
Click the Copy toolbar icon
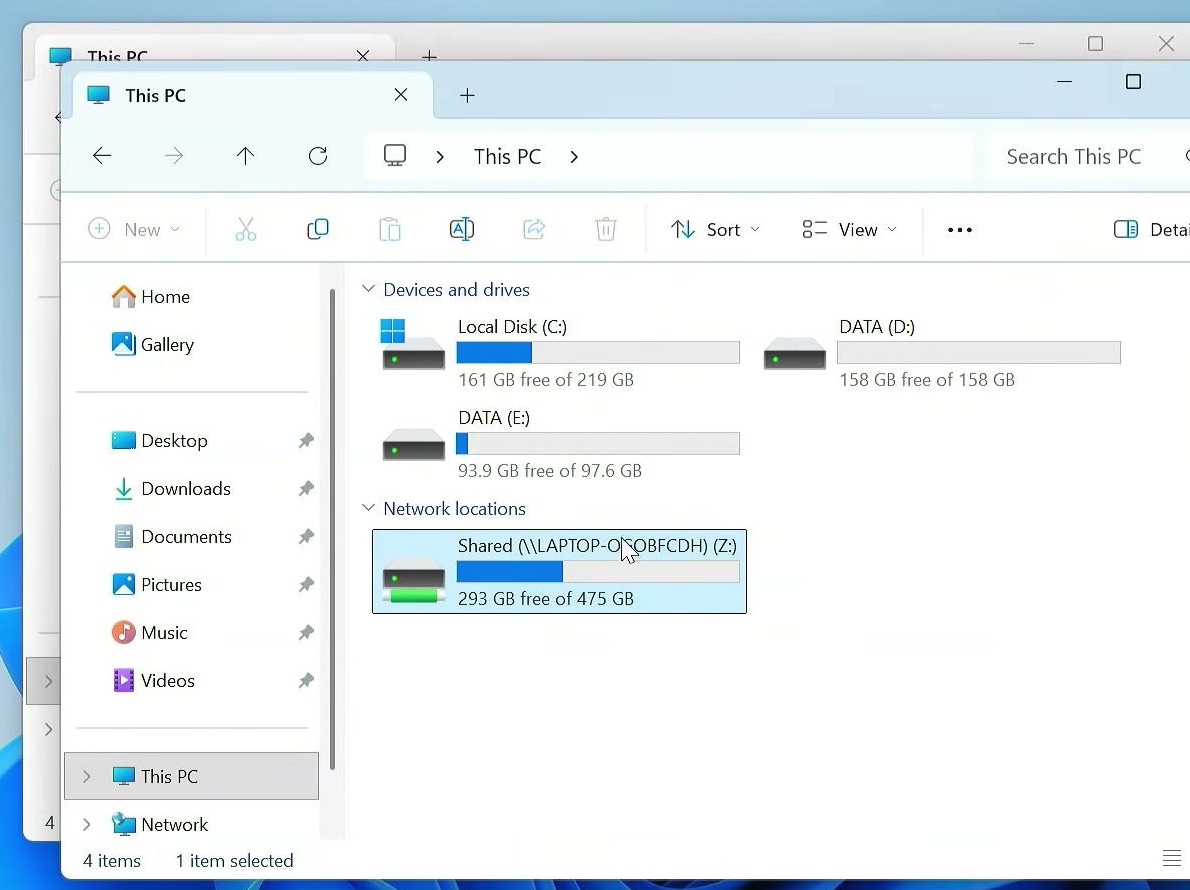(x=318, y=229)
